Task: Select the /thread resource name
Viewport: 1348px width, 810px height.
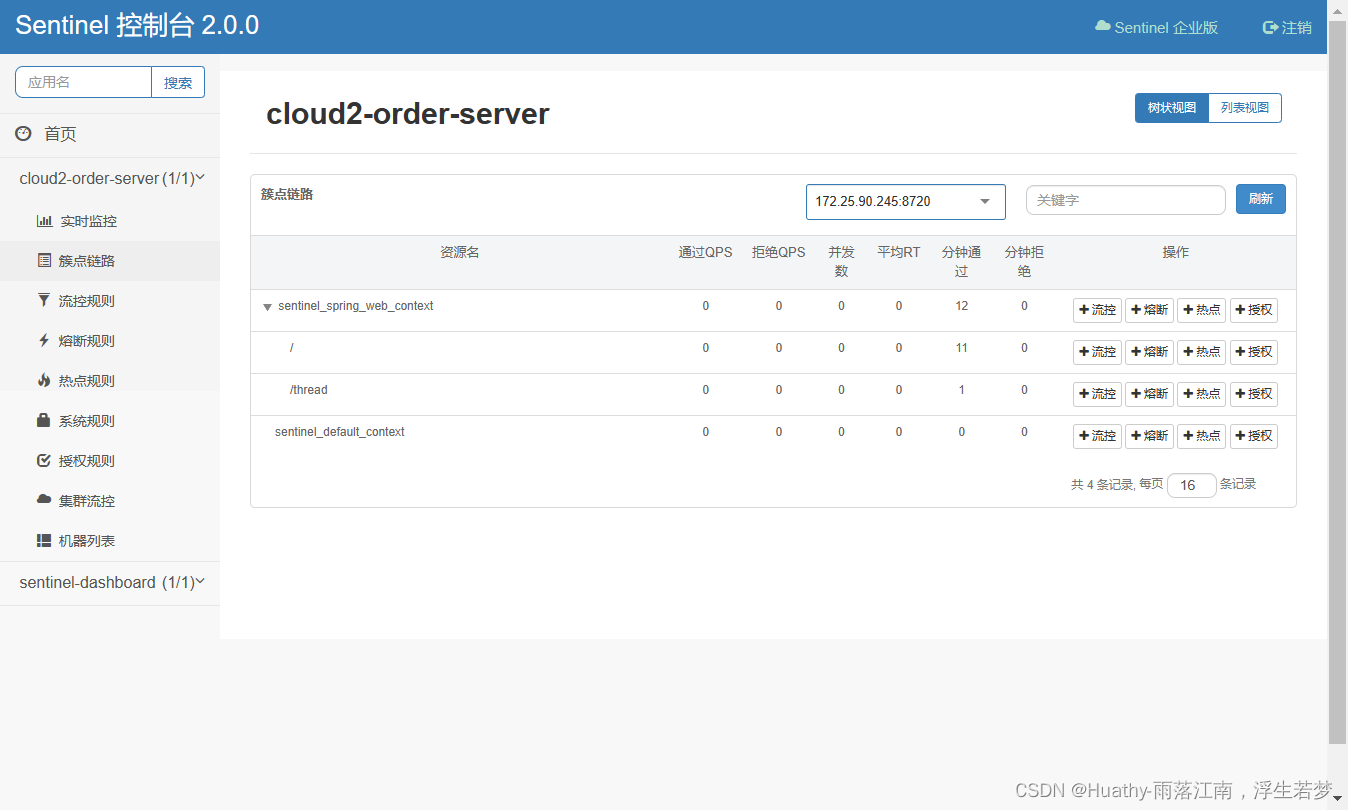Action: (309, 390)
